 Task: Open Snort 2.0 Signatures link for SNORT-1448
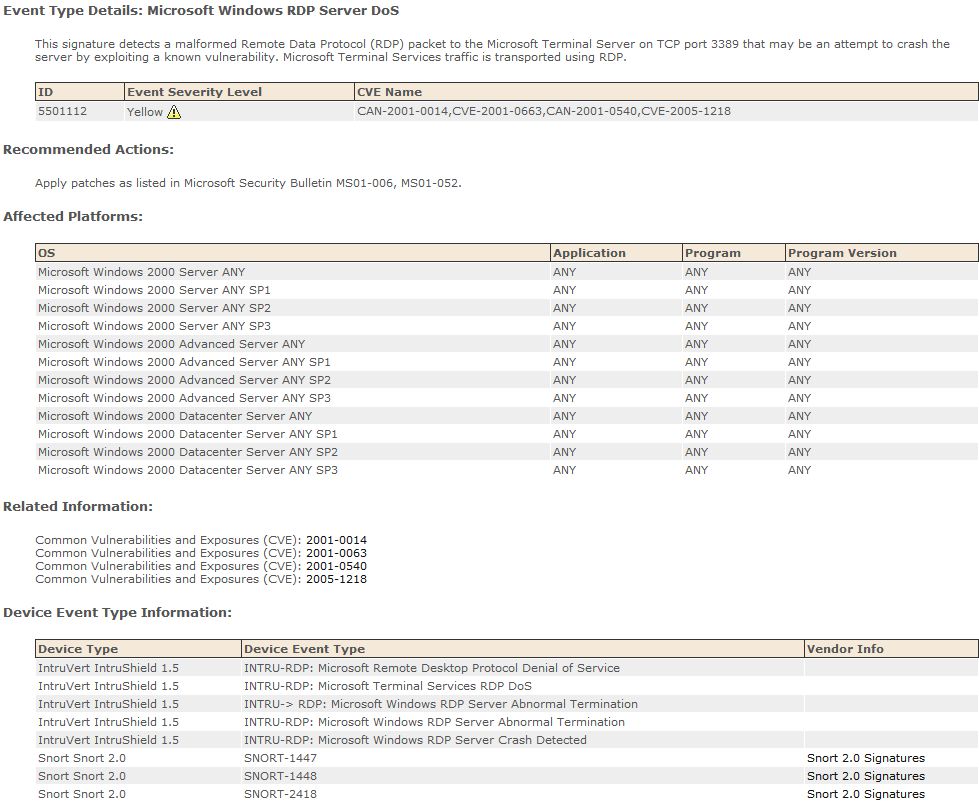coord(865,776)
